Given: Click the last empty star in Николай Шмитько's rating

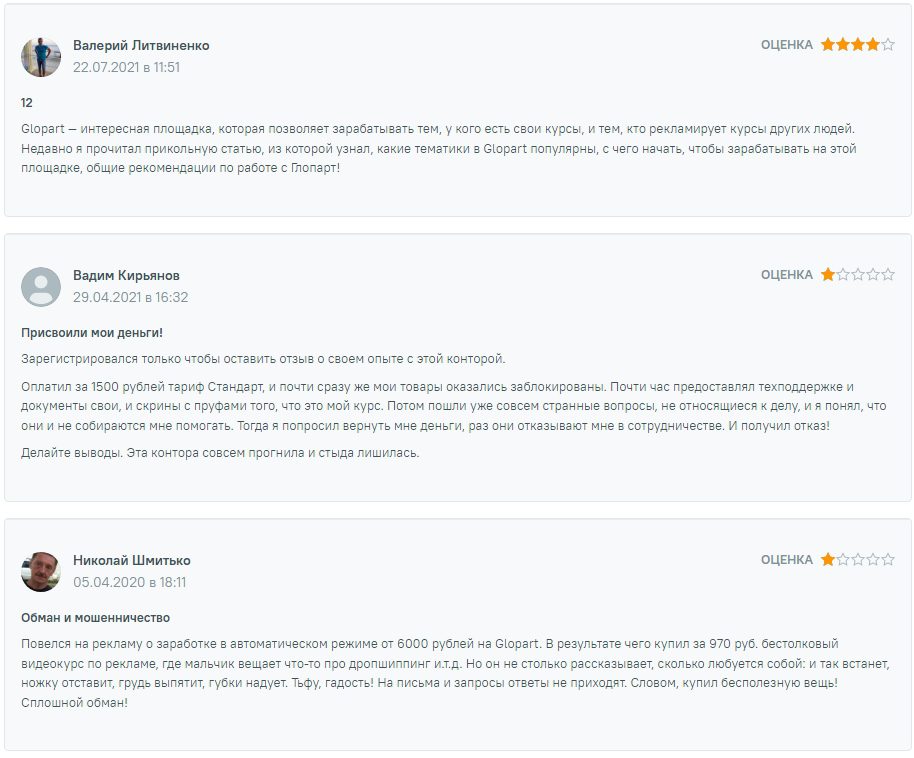Looking at the screenshot, I should [x=888, y=560].
